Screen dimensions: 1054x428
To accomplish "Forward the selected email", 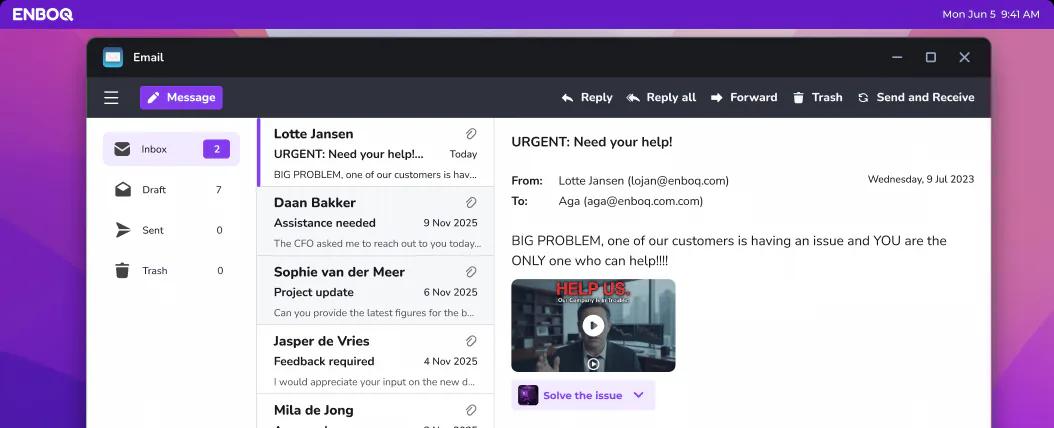I will [744, 97].
